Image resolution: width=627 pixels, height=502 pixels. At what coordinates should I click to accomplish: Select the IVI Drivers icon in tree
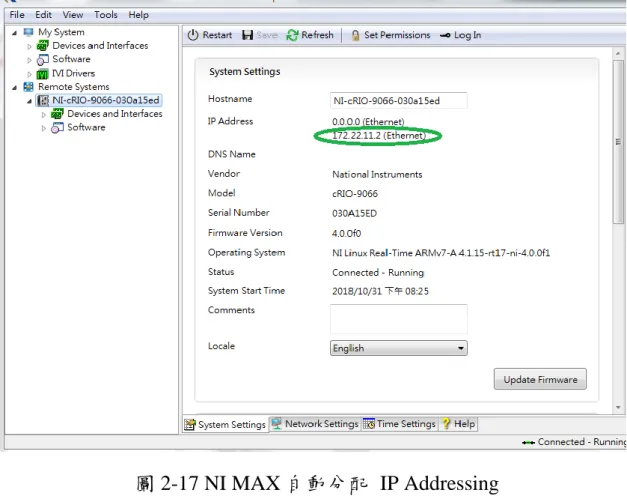(x=42, y=74)
